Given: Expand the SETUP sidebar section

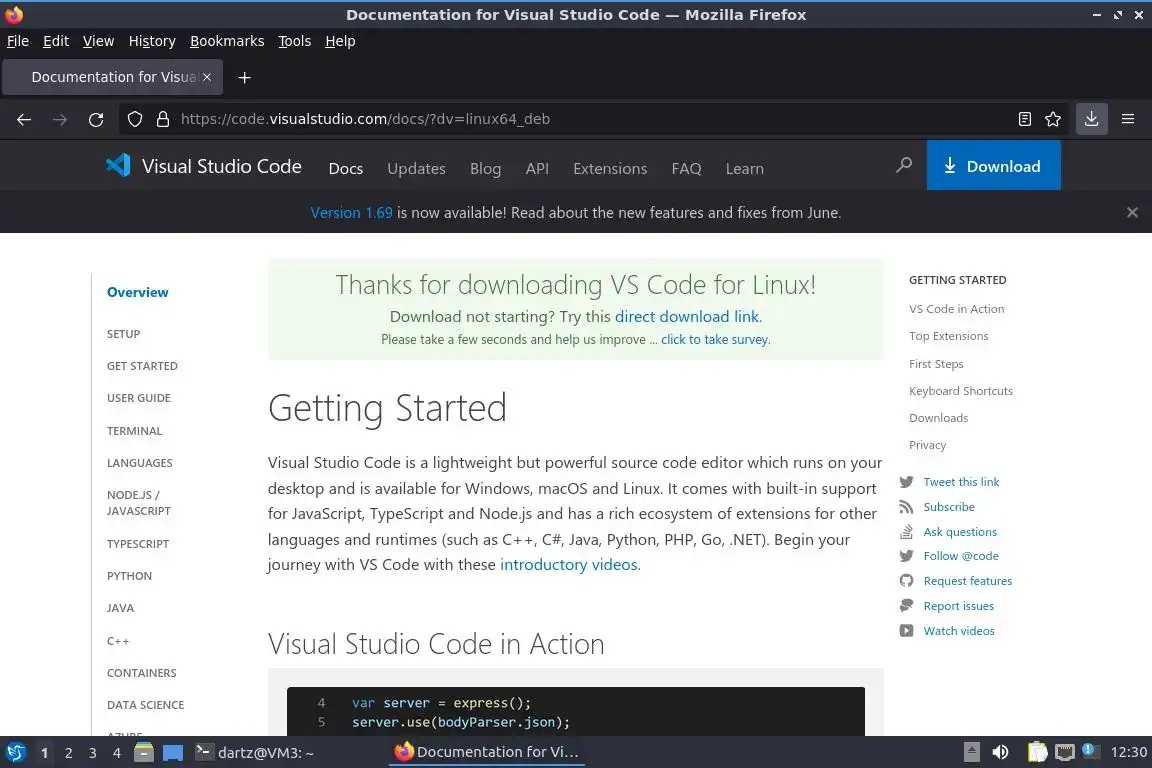Looking at the screenshot, I should tap(123, 334).
